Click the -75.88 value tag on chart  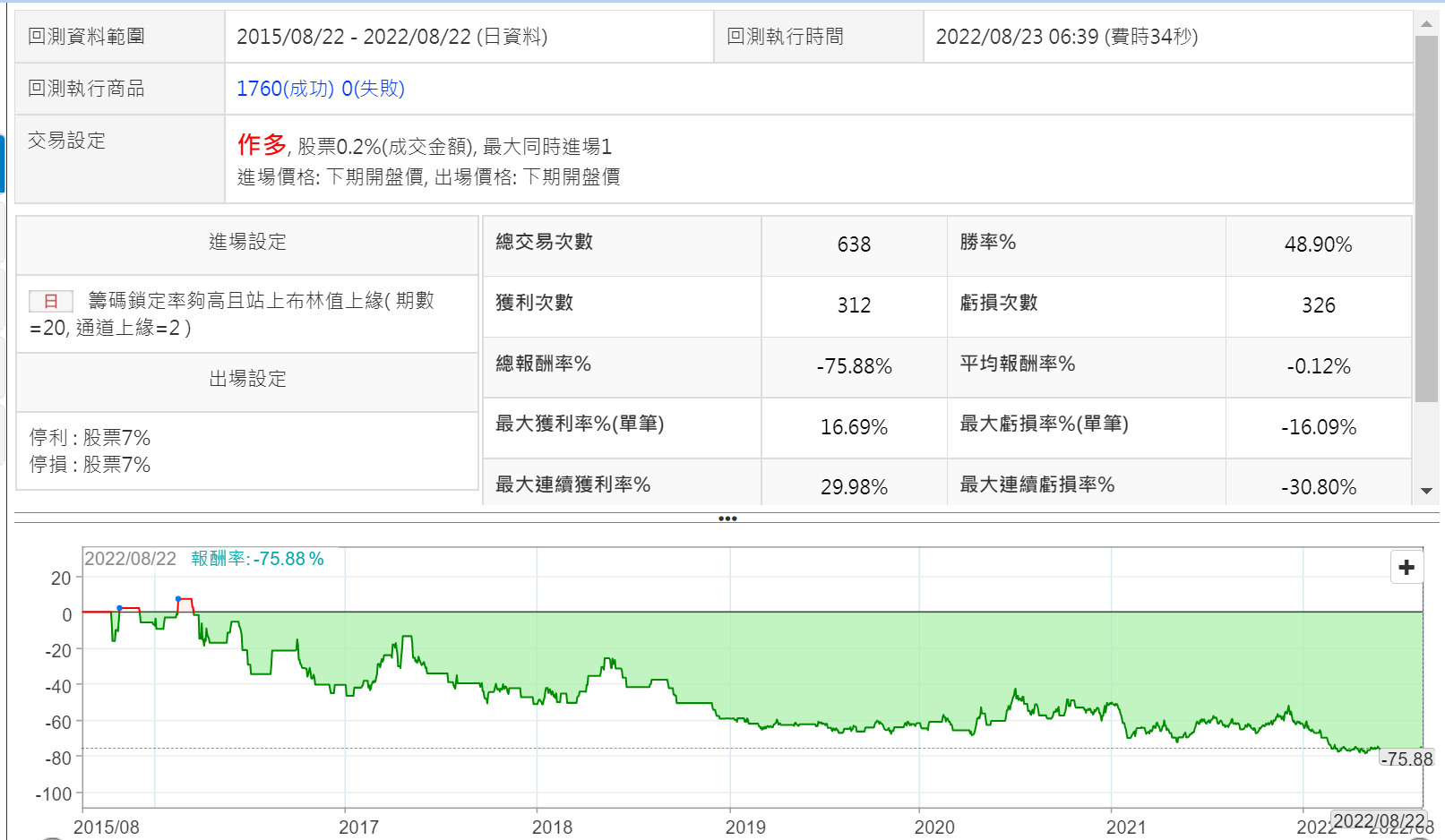click(x=1406, y=759)
